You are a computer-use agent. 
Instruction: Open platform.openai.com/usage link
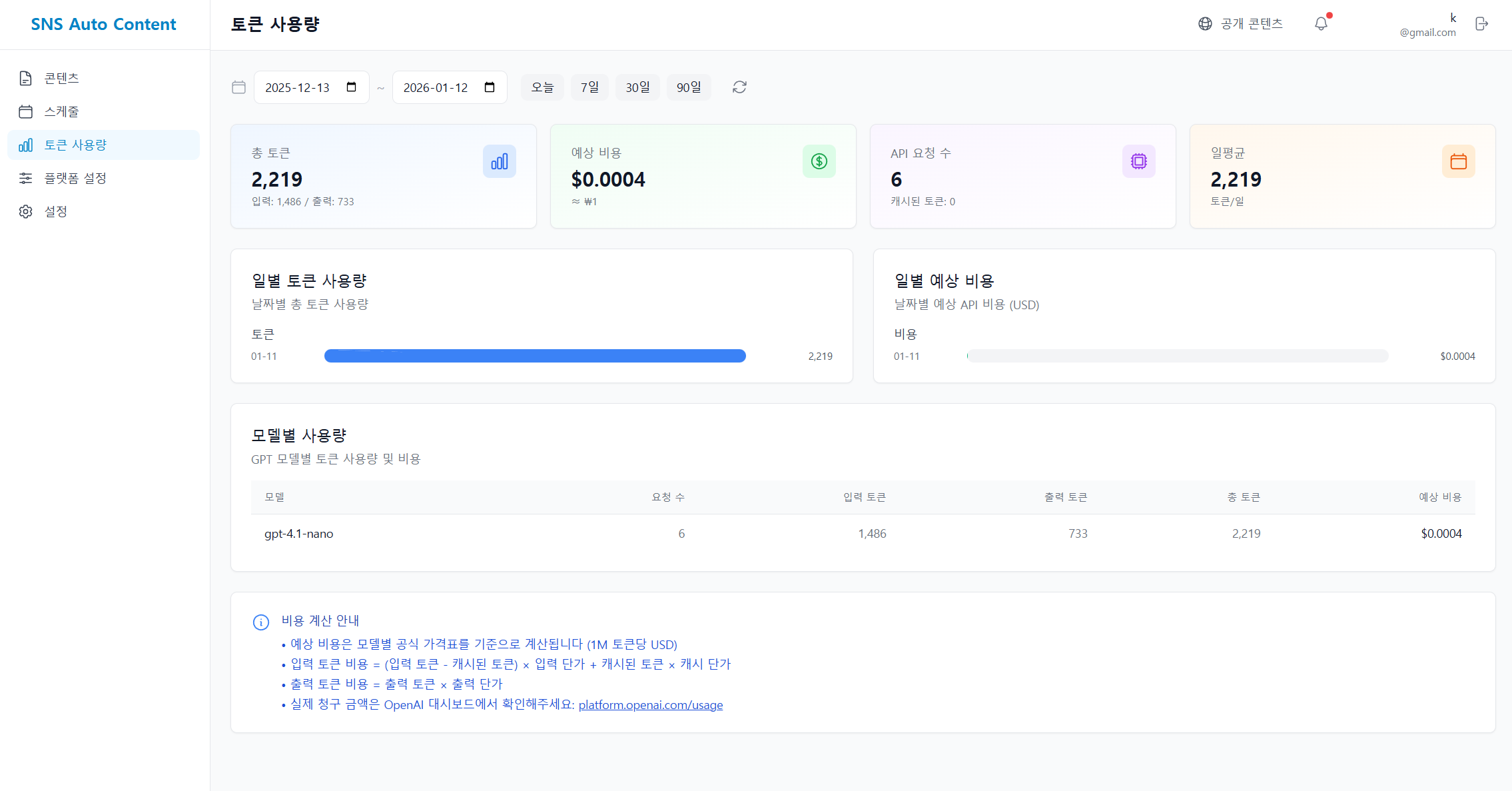[x=650, y=705]
